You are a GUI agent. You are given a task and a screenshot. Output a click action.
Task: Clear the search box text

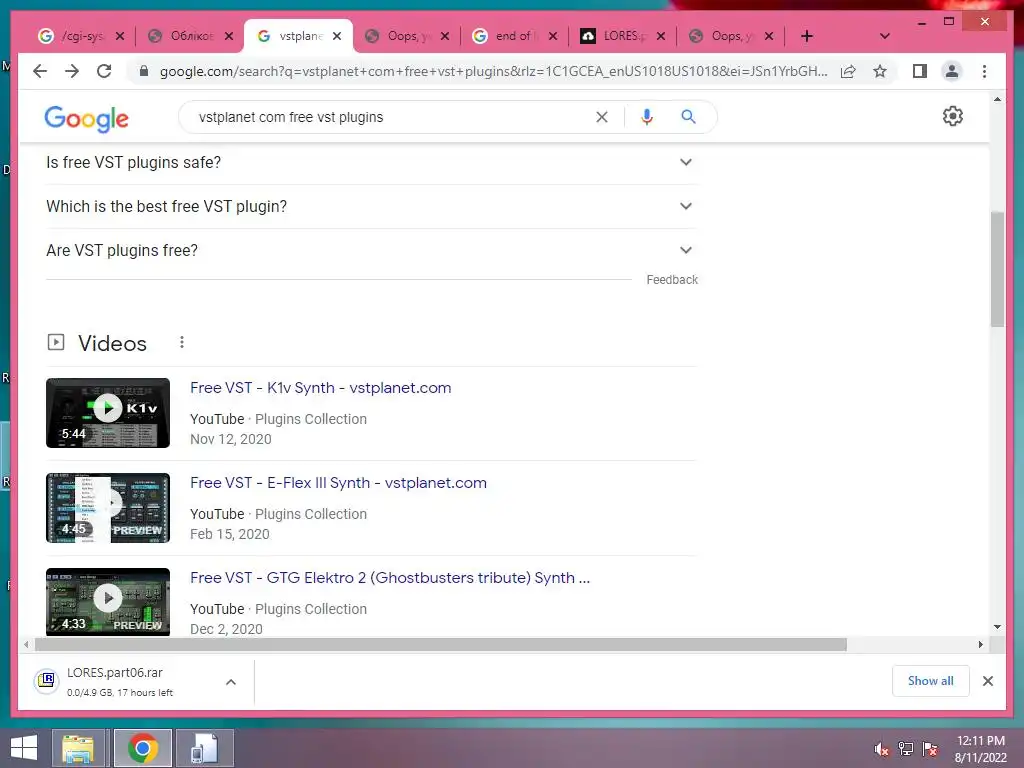601,117
